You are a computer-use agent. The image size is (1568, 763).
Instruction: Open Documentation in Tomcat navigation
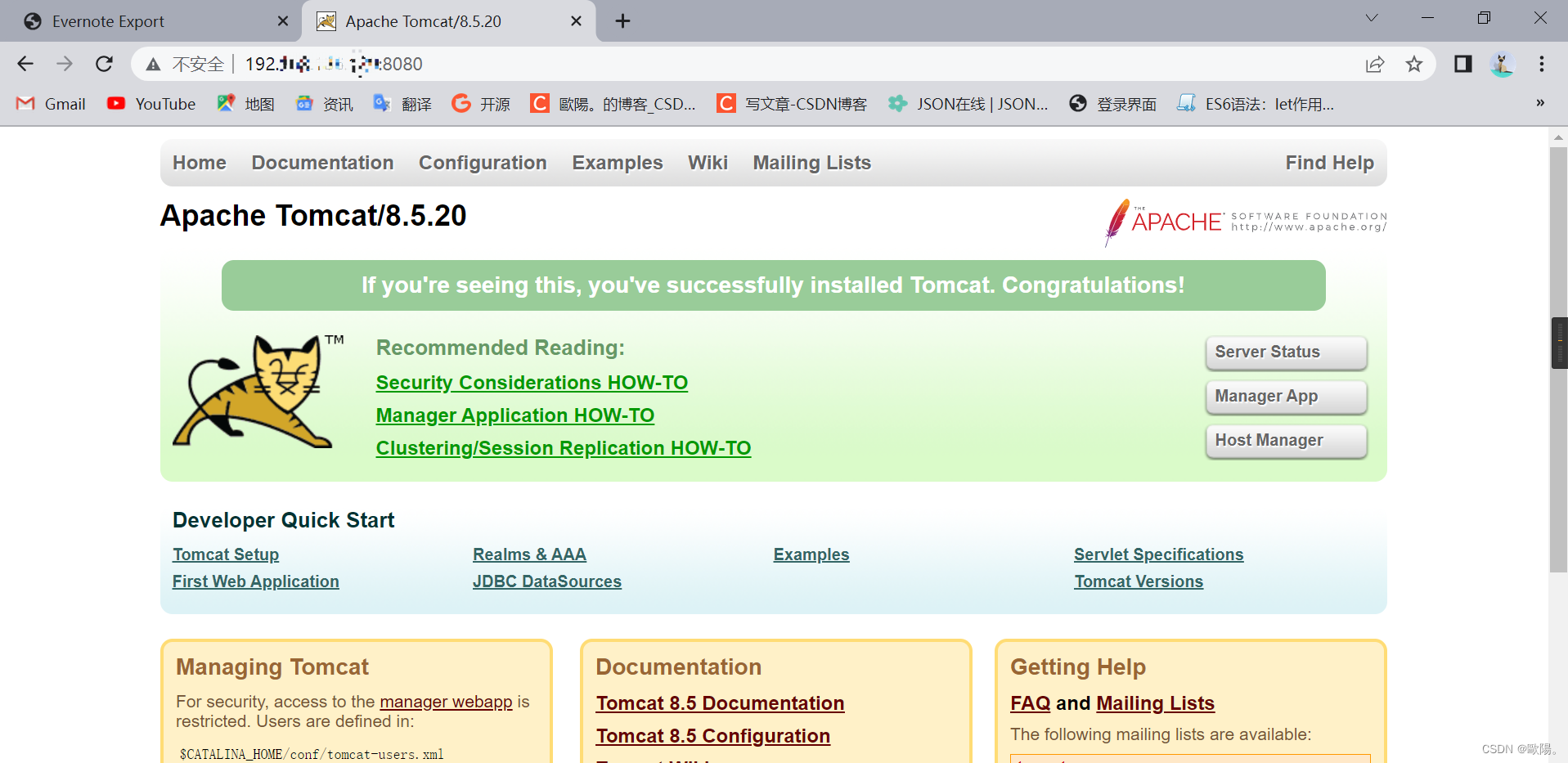pyautogui.click(x=322, y=163)
